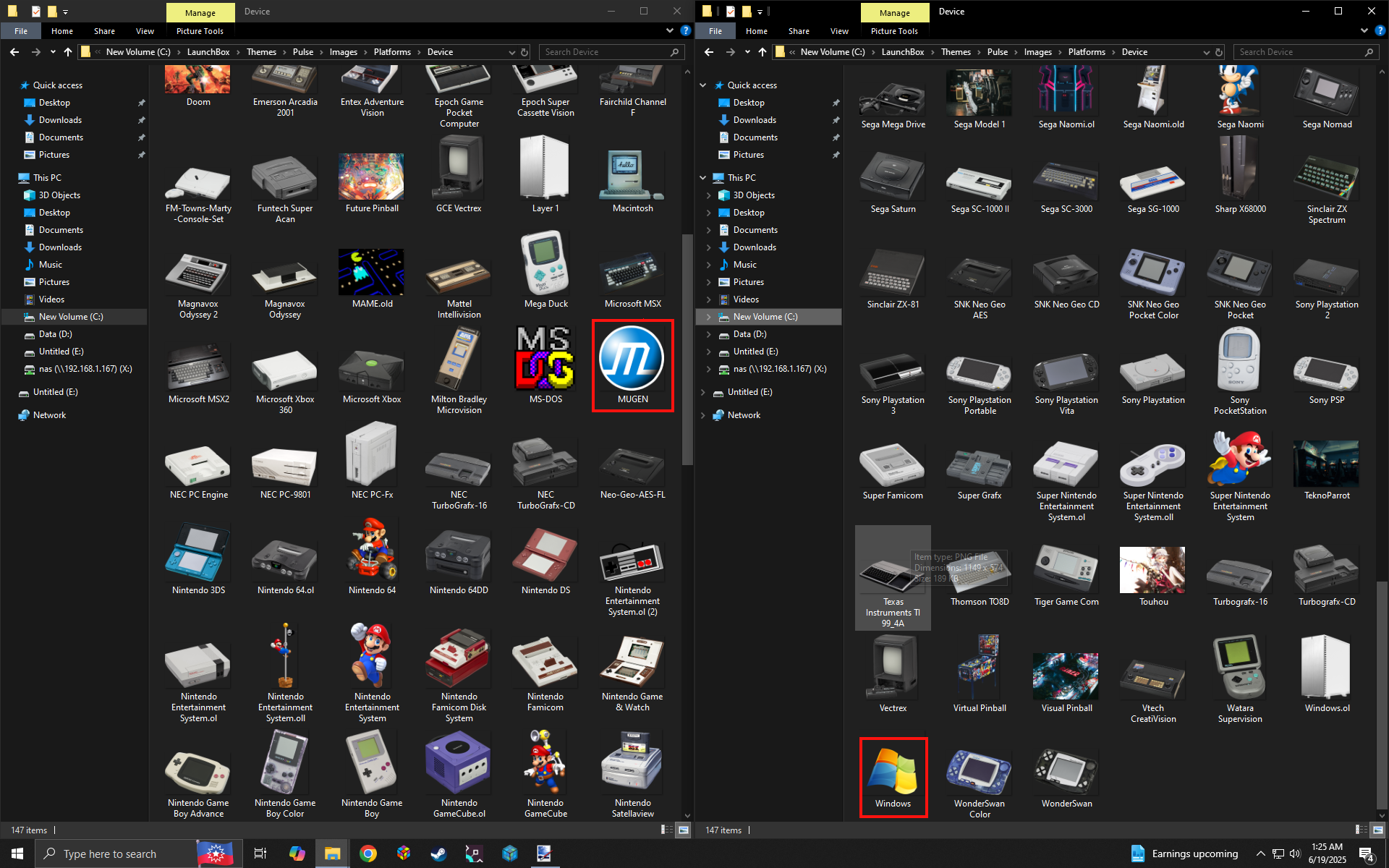Image resolution: width=1389 pixels, height=868 pixels.
Task: Select the Sony PSP image
Action: pos(1327,380)
